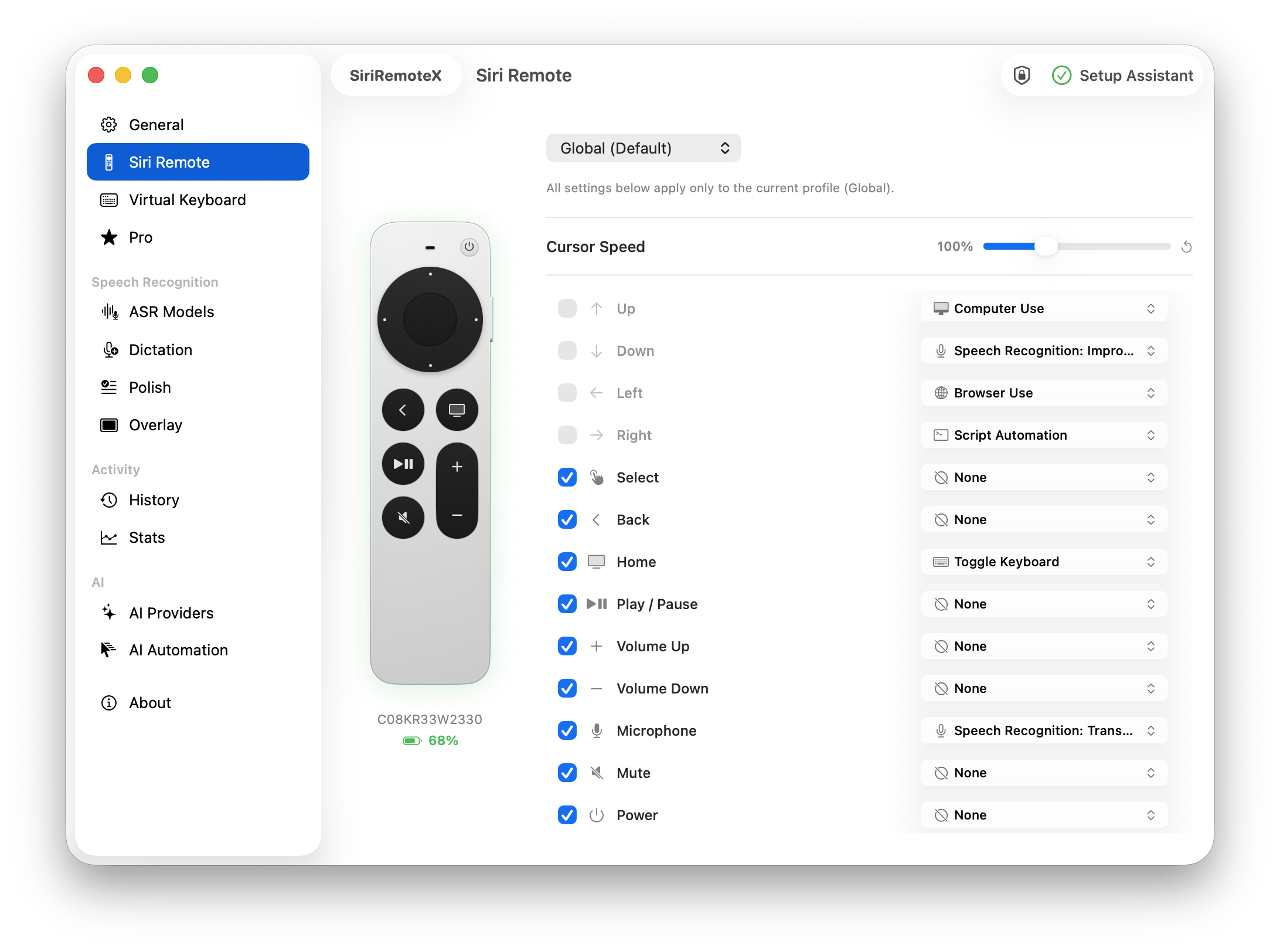This screenshot has width=1280, height=952.
Task: Open the action dropdown for Select
Action: (x=1044, y=478)
